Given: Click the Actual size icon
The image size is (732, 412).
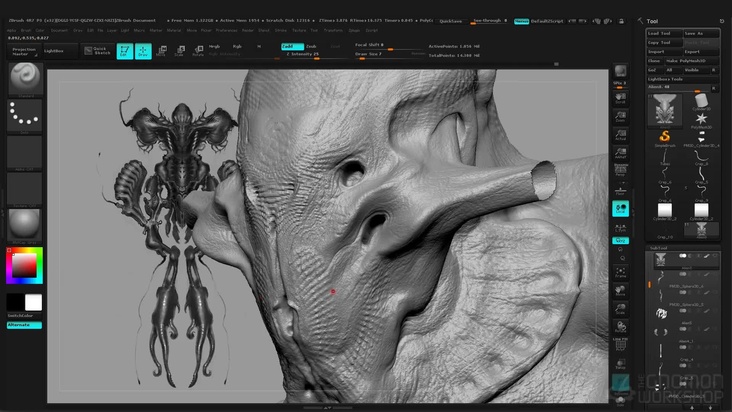Looking at the screenshot, I should [620, 135].
